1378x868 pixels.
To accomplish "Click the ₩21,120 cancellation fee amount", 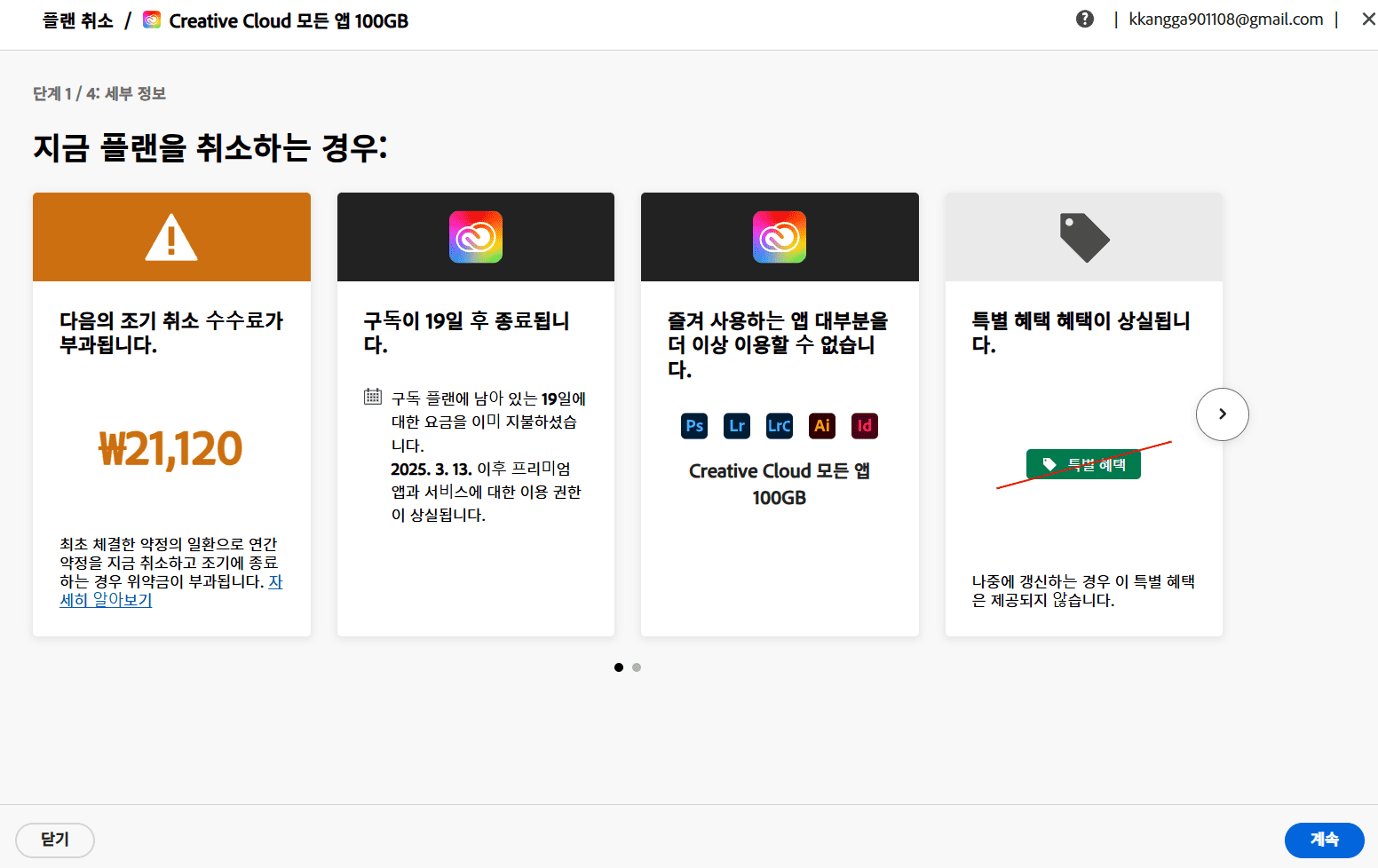I will tap(170, 448).
